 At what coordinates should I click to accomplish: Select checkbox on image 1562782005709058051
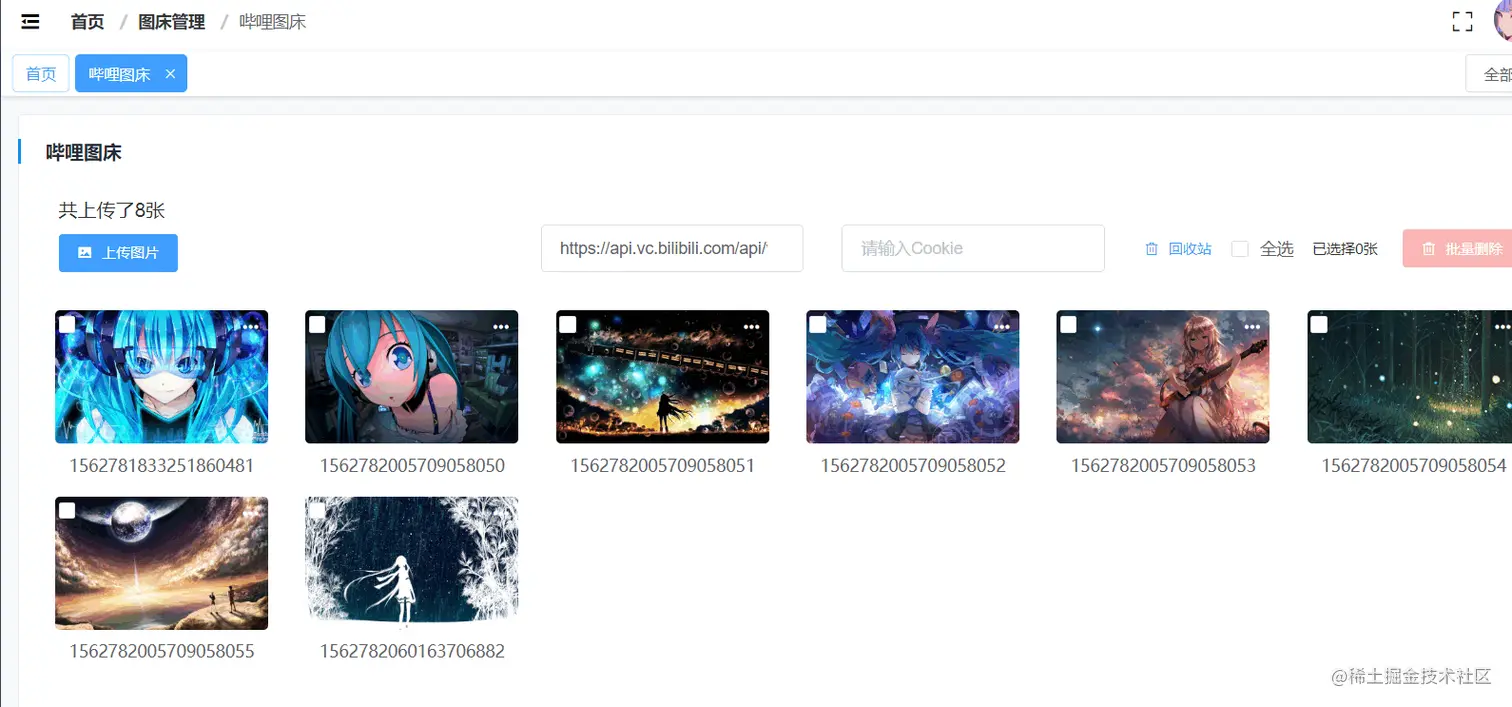(x=568, y=324)
